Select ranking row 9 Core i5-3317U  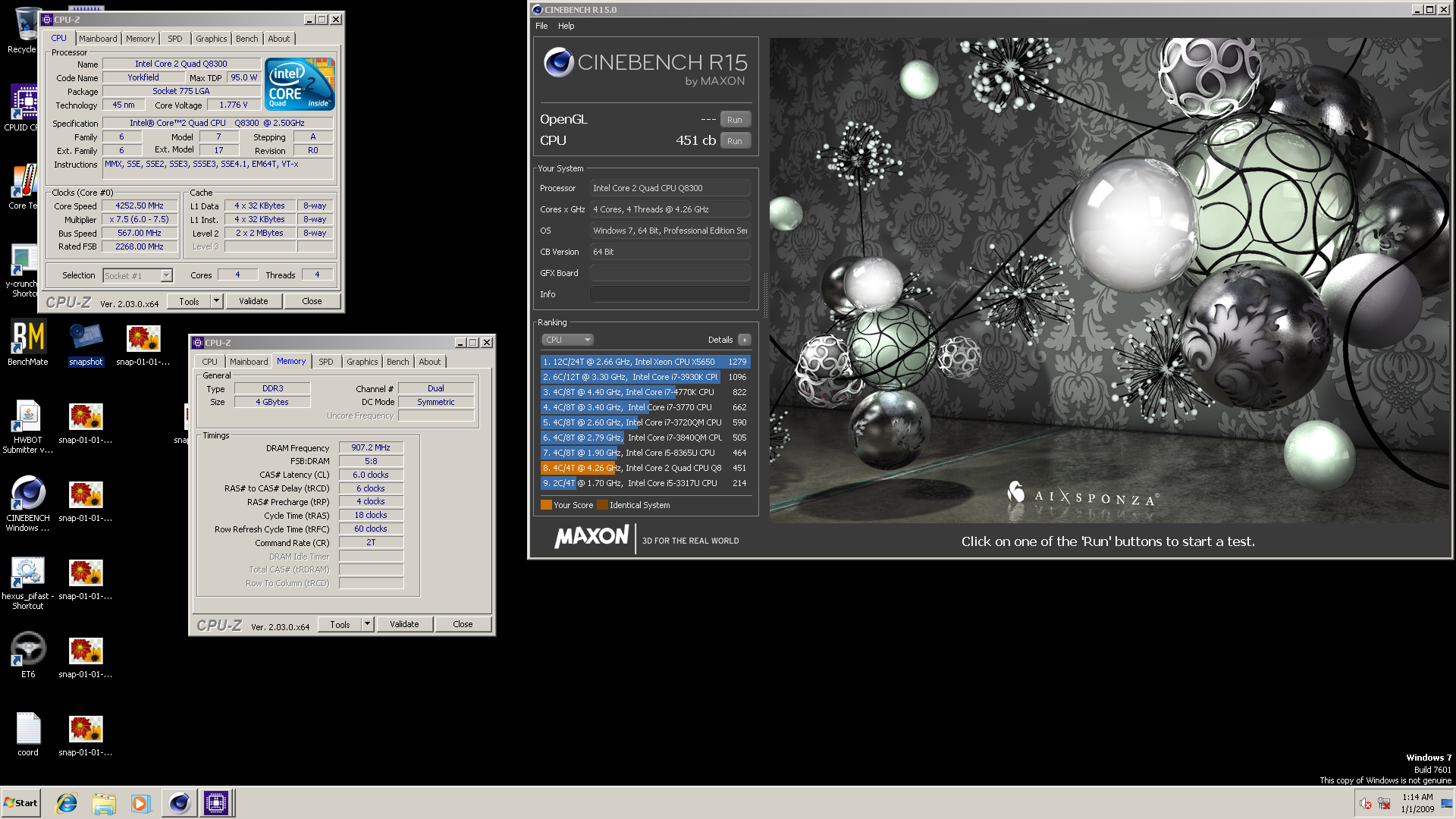(645, 483)
